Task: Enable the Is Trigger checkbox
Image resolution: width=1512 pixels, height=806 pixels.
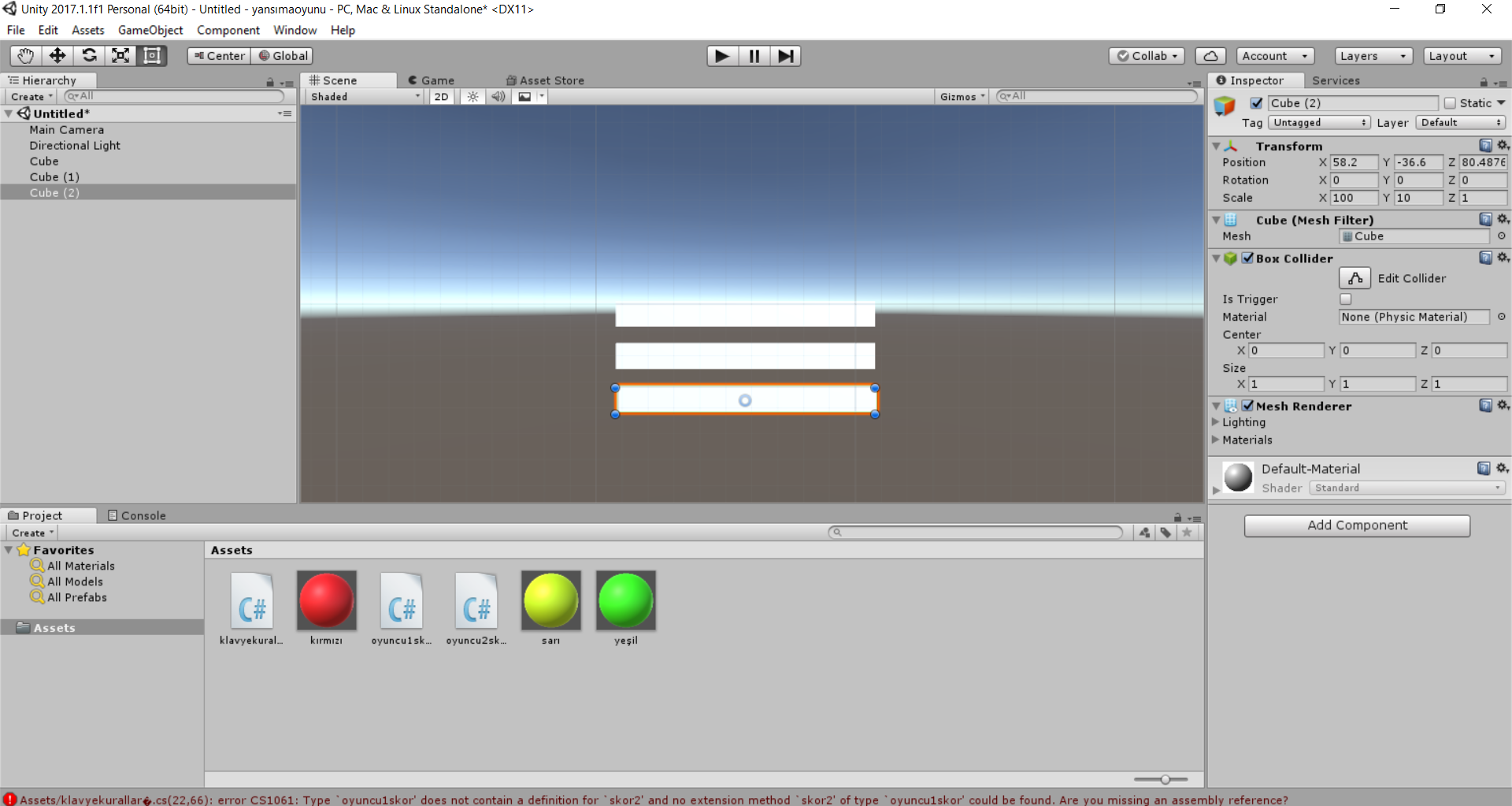Action: 1346,299
